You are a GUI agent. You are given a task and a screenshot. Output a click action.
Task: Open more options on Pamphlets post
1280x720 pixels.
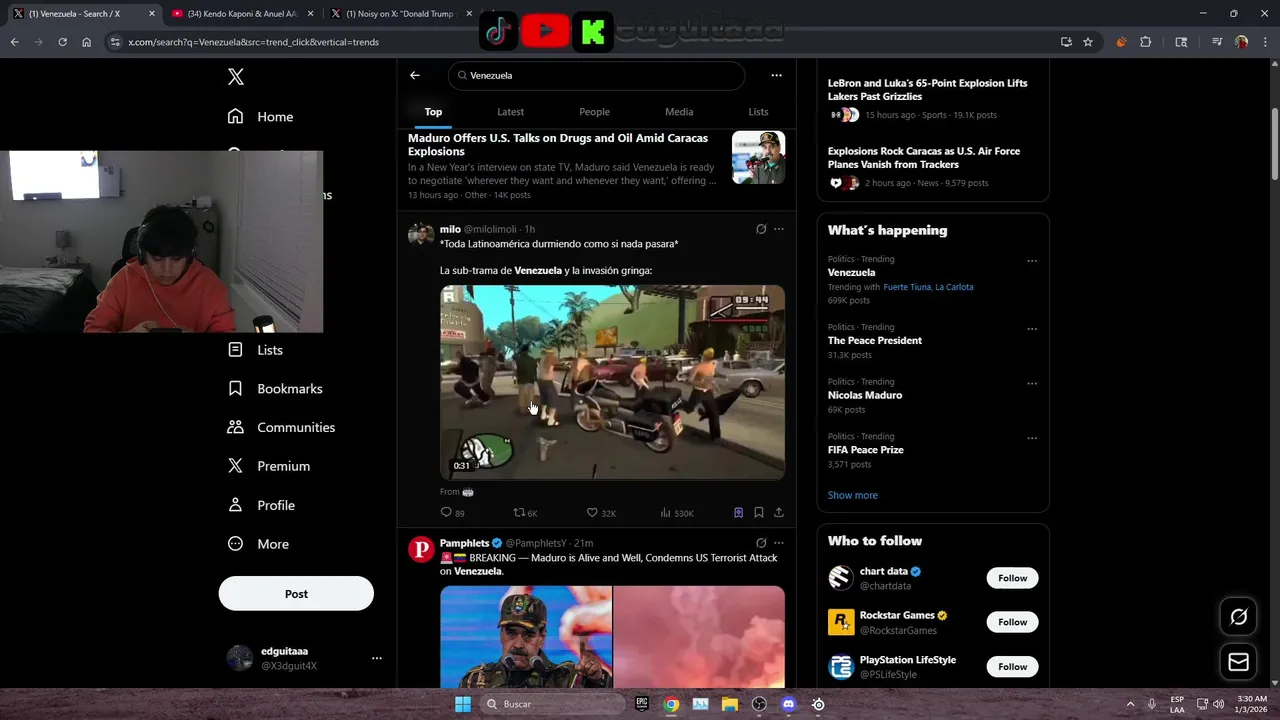click(x=779, y=543)
